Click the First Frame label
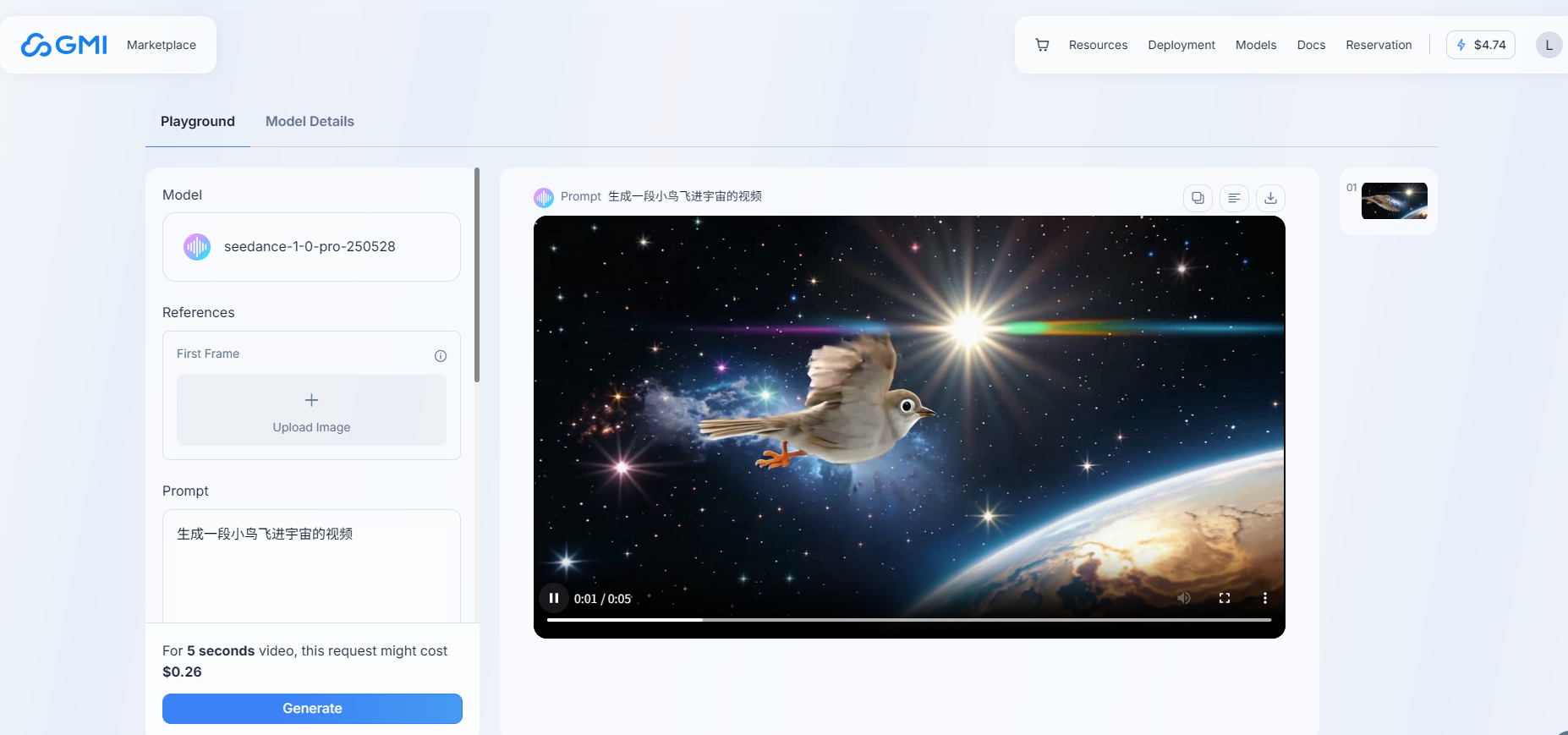 pyautogui.click(x=208, y=354)
